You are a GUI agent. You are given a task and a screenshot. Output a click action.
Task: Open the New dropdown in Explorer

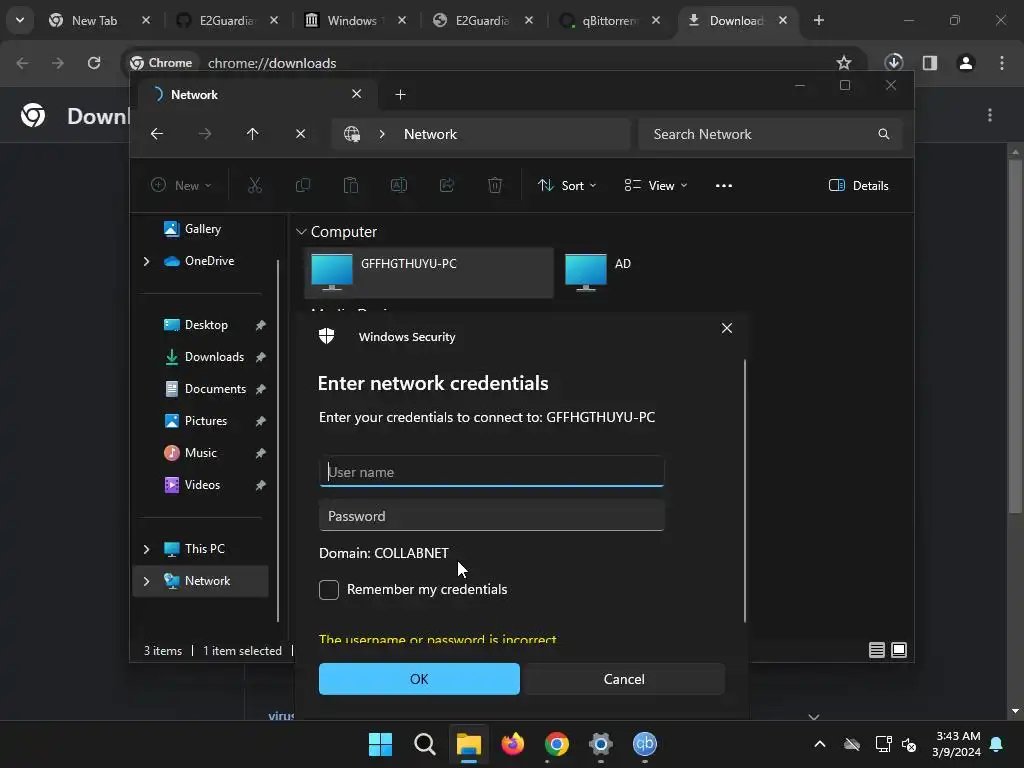tap(182, 185)
